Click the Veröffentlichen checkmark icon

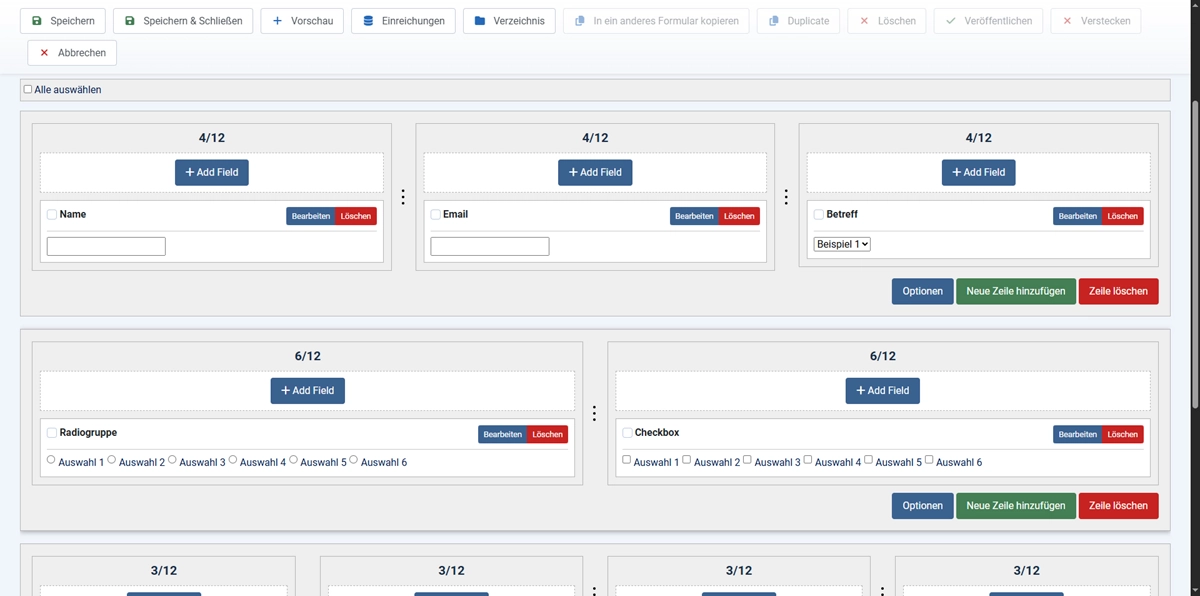point(953,20)
